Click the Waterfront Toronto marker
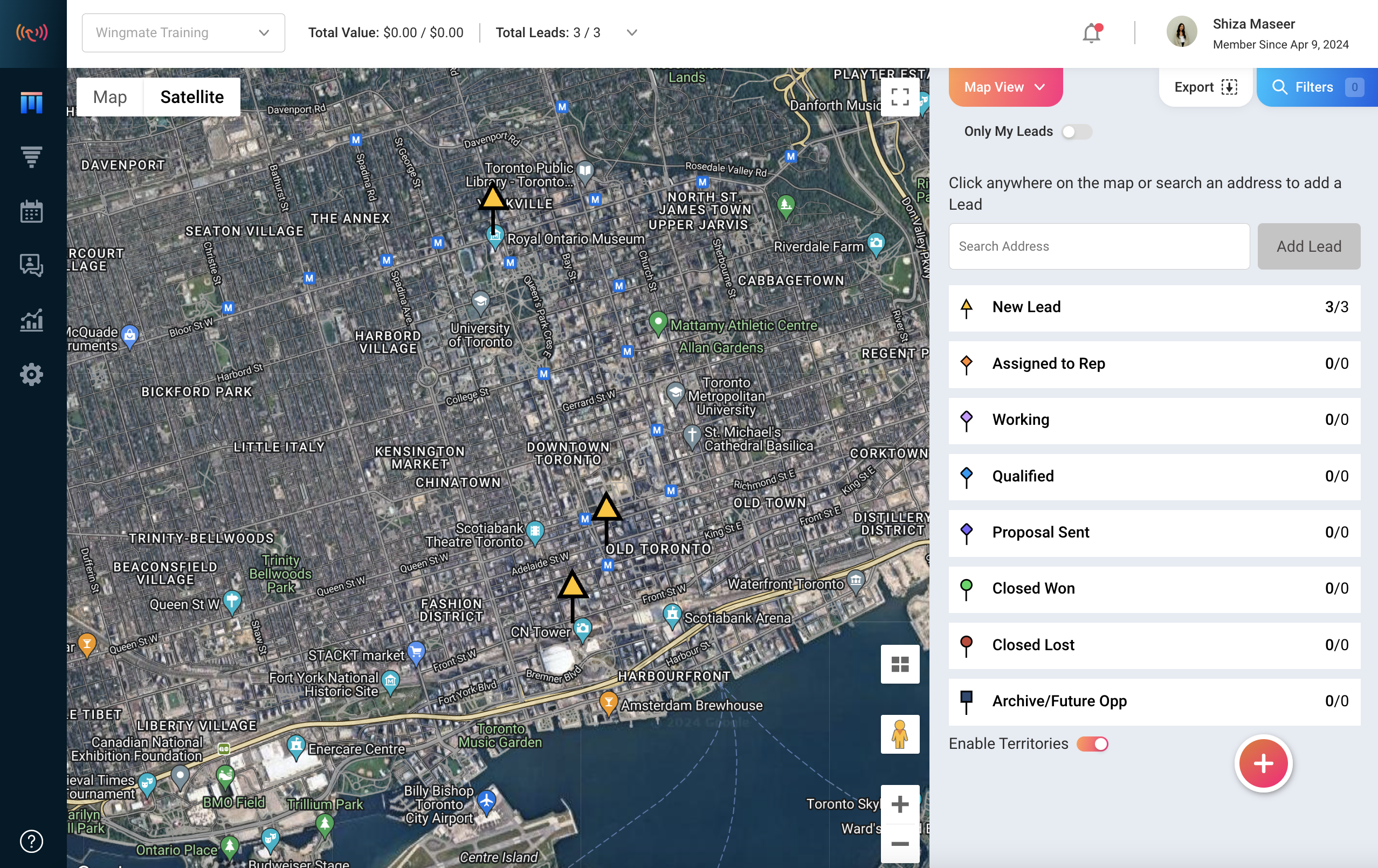1378x868 pixels. pyautogui.click(x=856, y=581)
